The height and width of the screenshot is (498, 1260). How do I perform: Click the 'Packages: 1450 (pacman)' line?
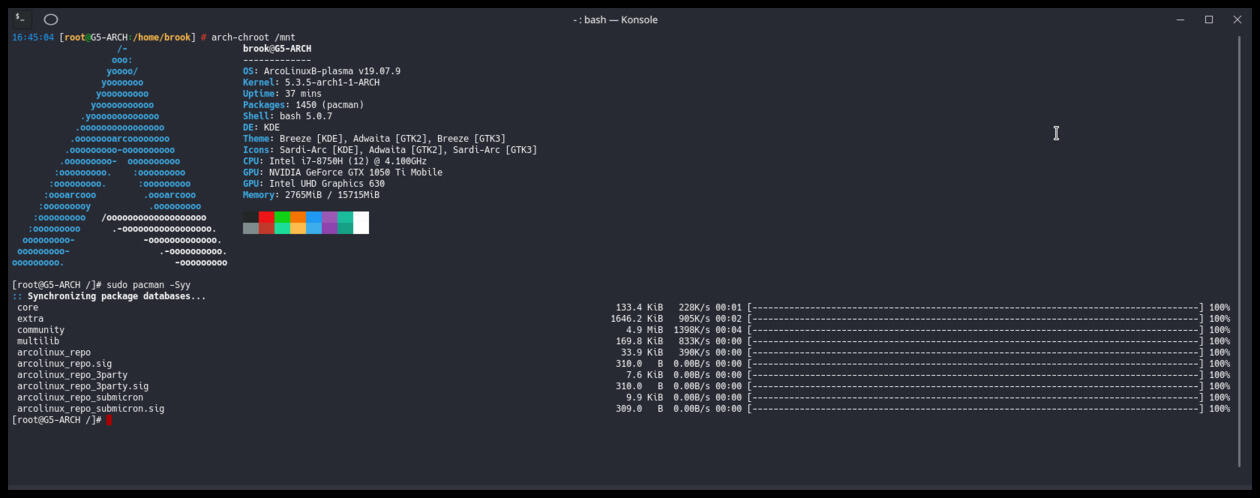click(303, 105)
